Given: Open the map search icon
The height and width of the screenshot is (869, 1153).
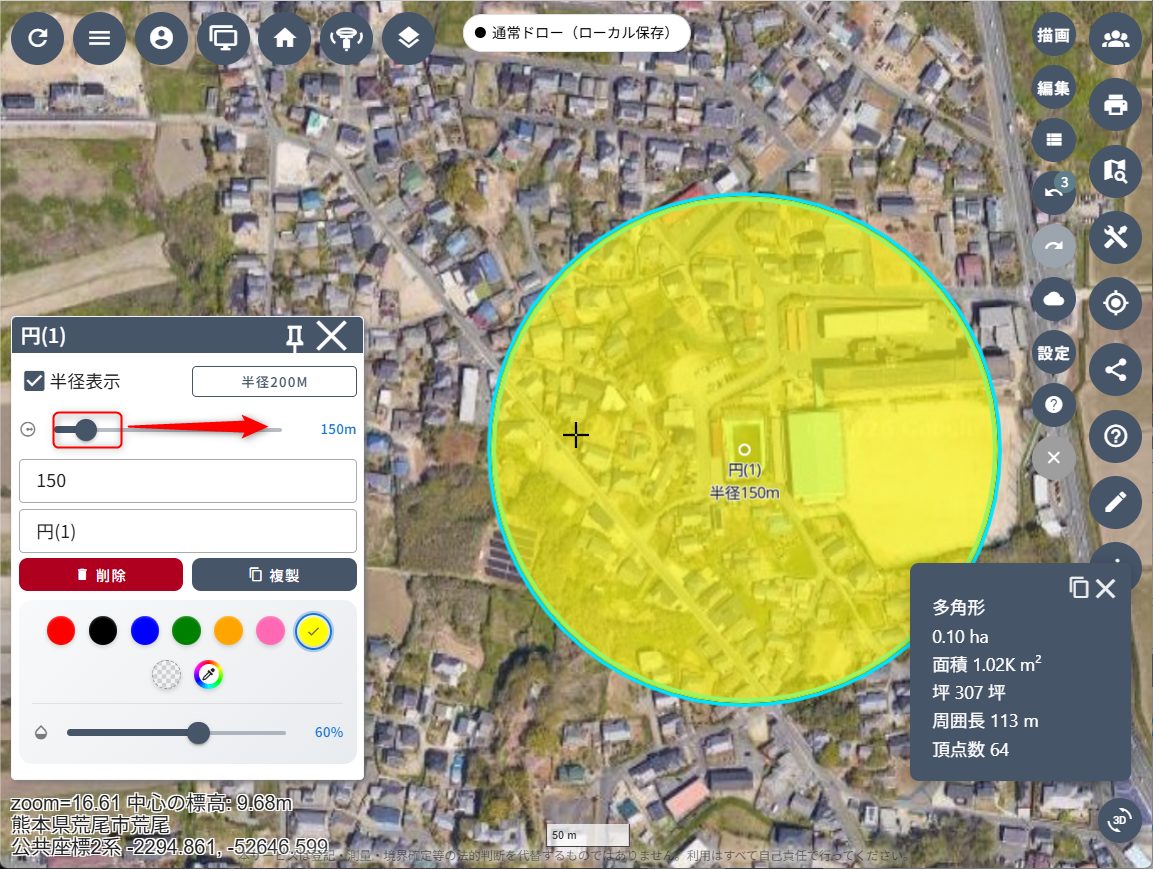Looking at the screenshot, I should click(1115, 171).
